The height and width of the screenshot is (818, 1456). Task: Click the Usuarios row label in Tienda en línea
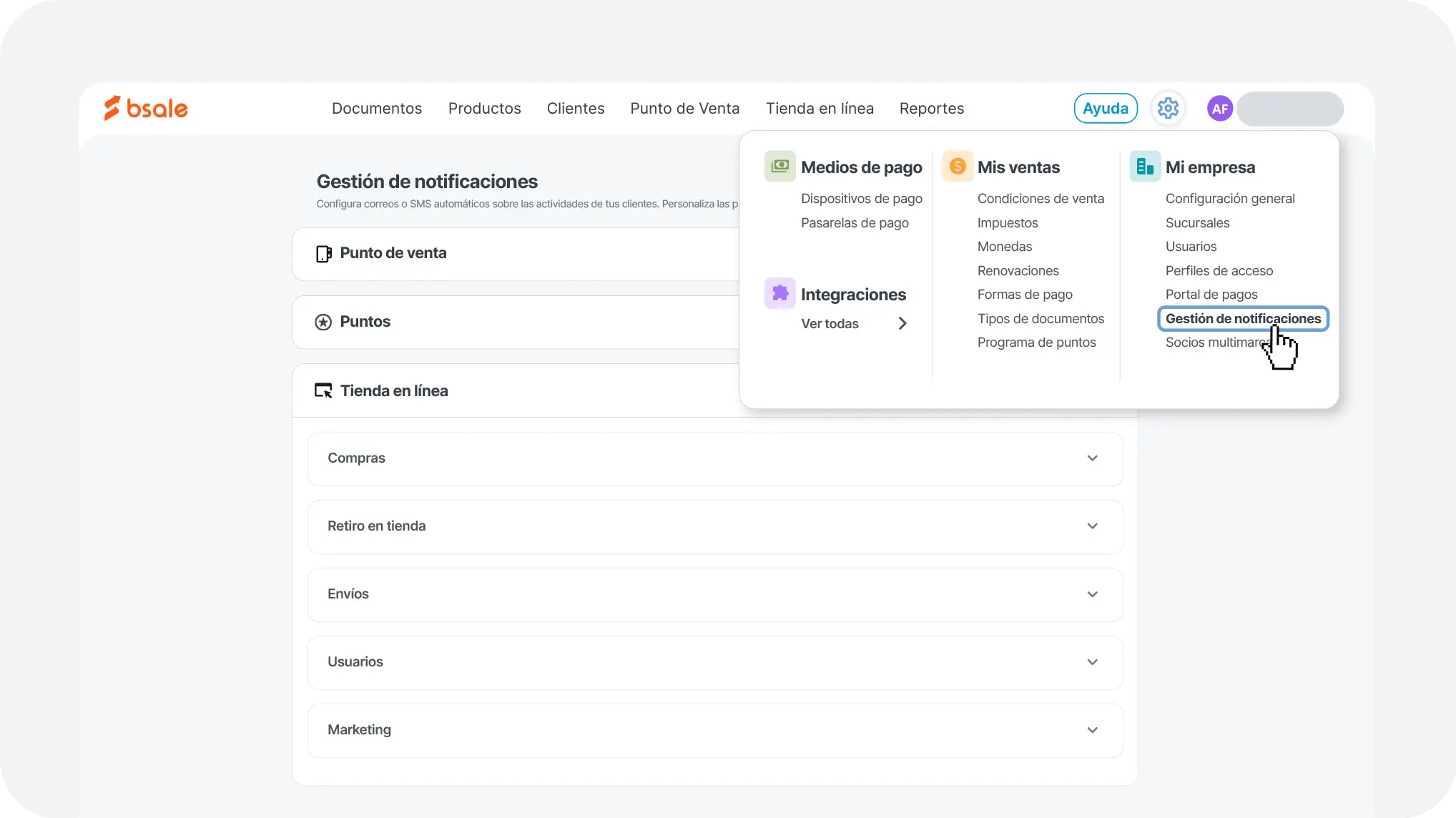[355, 662]
